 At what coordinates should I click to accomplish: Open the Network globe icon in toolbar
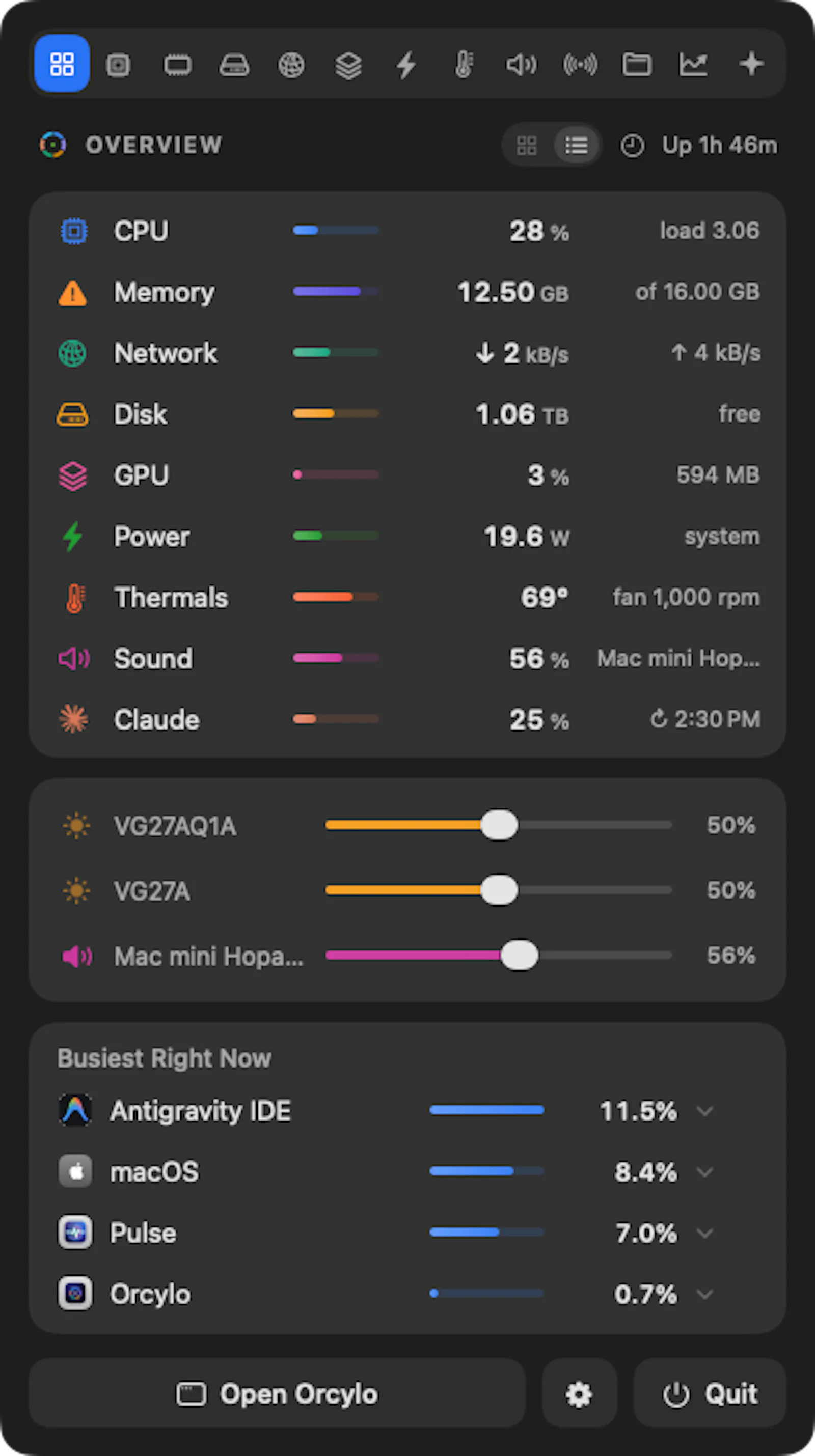(291, 65)
